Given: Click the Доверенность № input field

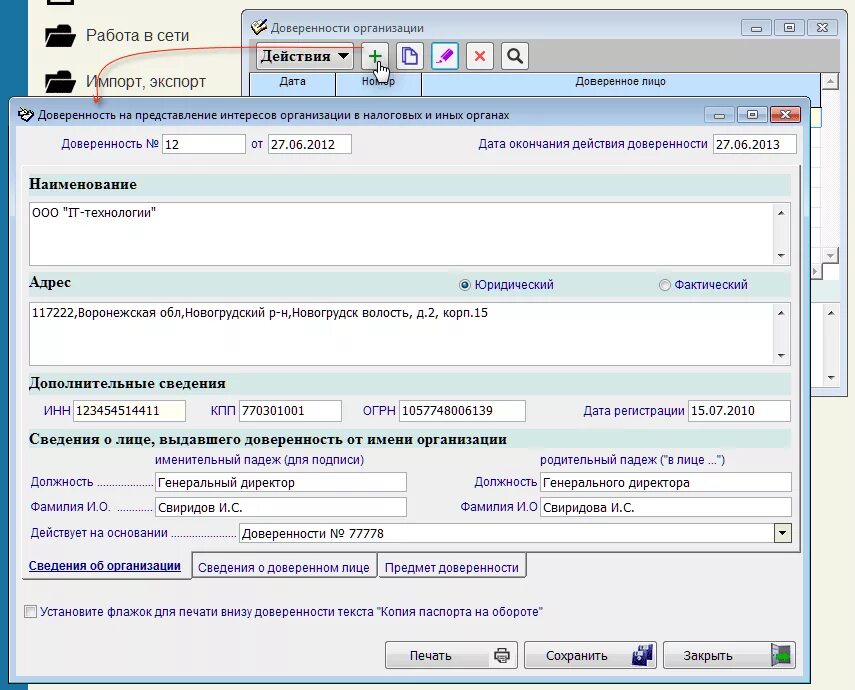Looking at the screenshot, I should [x=204, y=144].
